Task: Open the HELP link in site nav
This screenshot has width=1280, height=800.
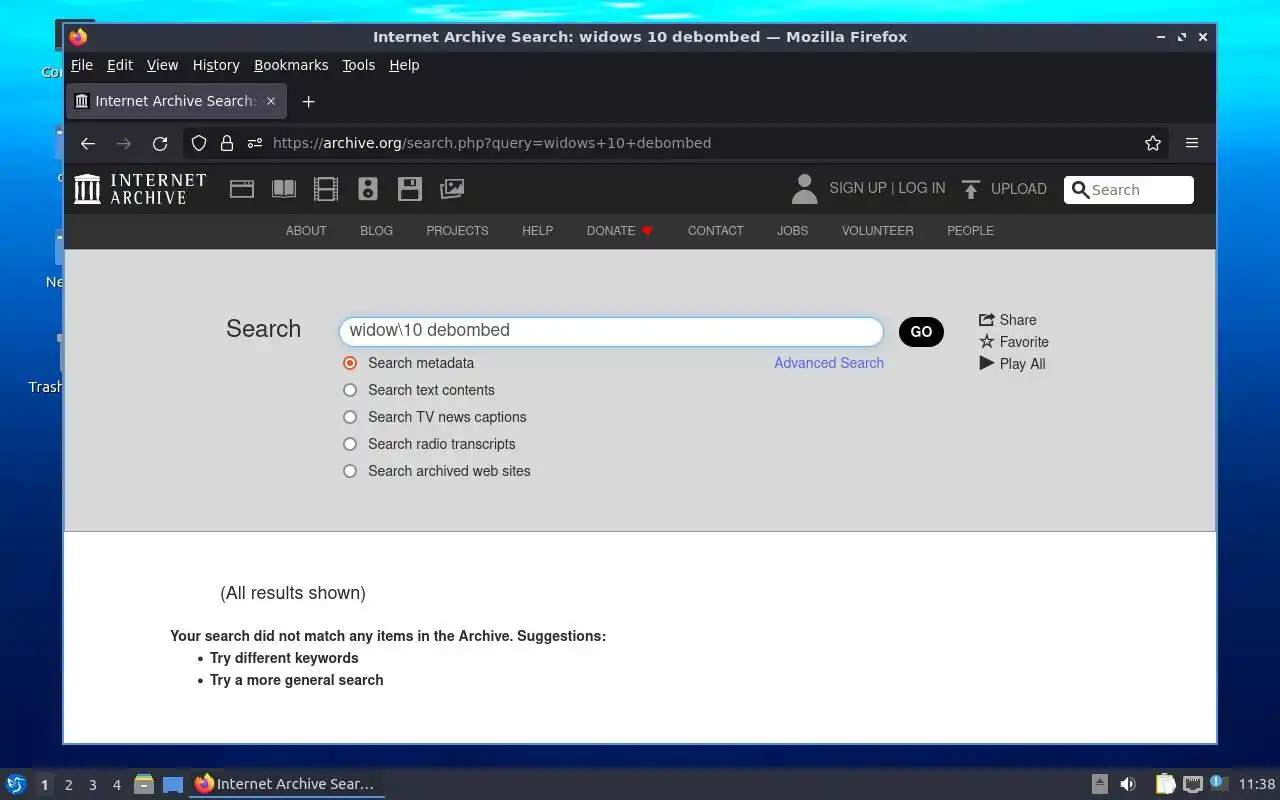Action: coord(537,231)
